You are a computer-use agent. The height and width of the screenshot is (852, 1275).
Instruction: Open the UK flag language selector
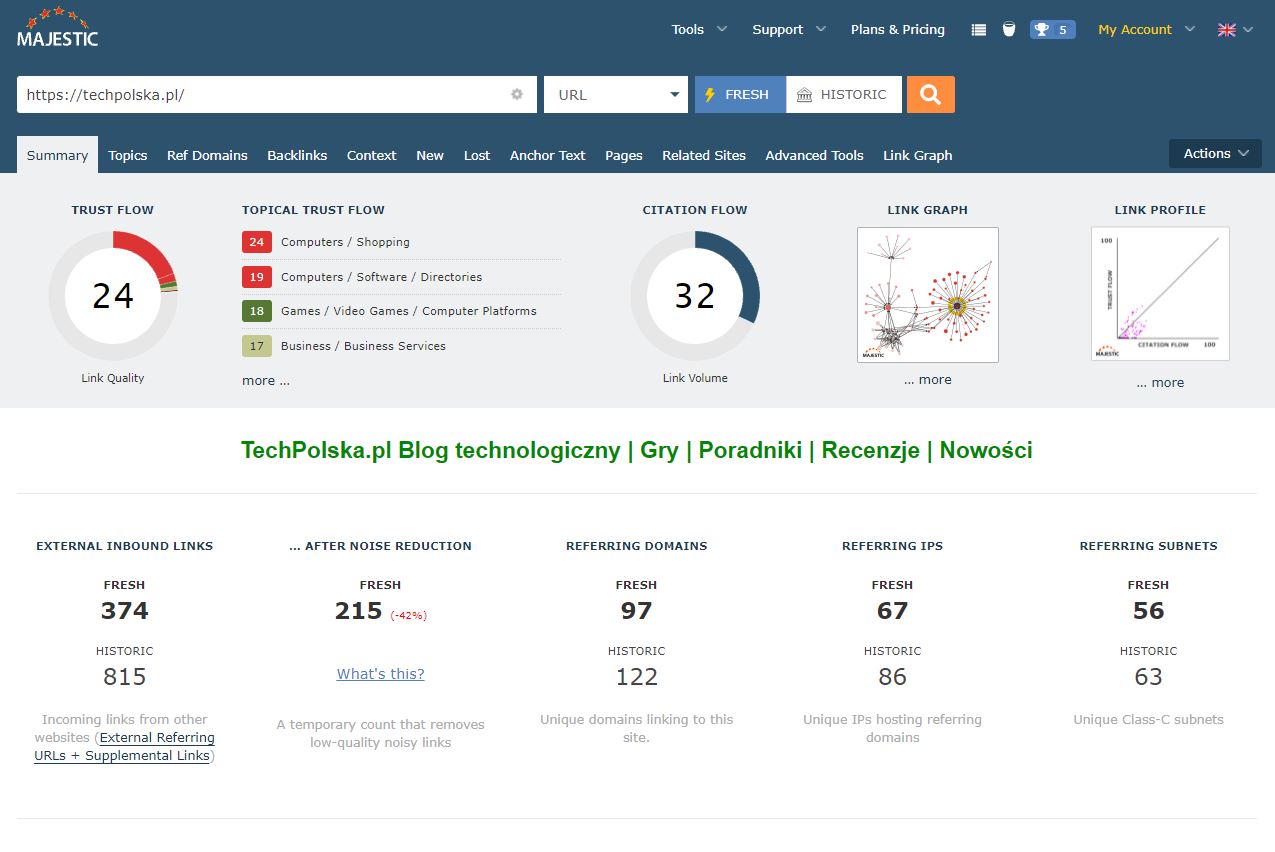tap(1234, 30)
